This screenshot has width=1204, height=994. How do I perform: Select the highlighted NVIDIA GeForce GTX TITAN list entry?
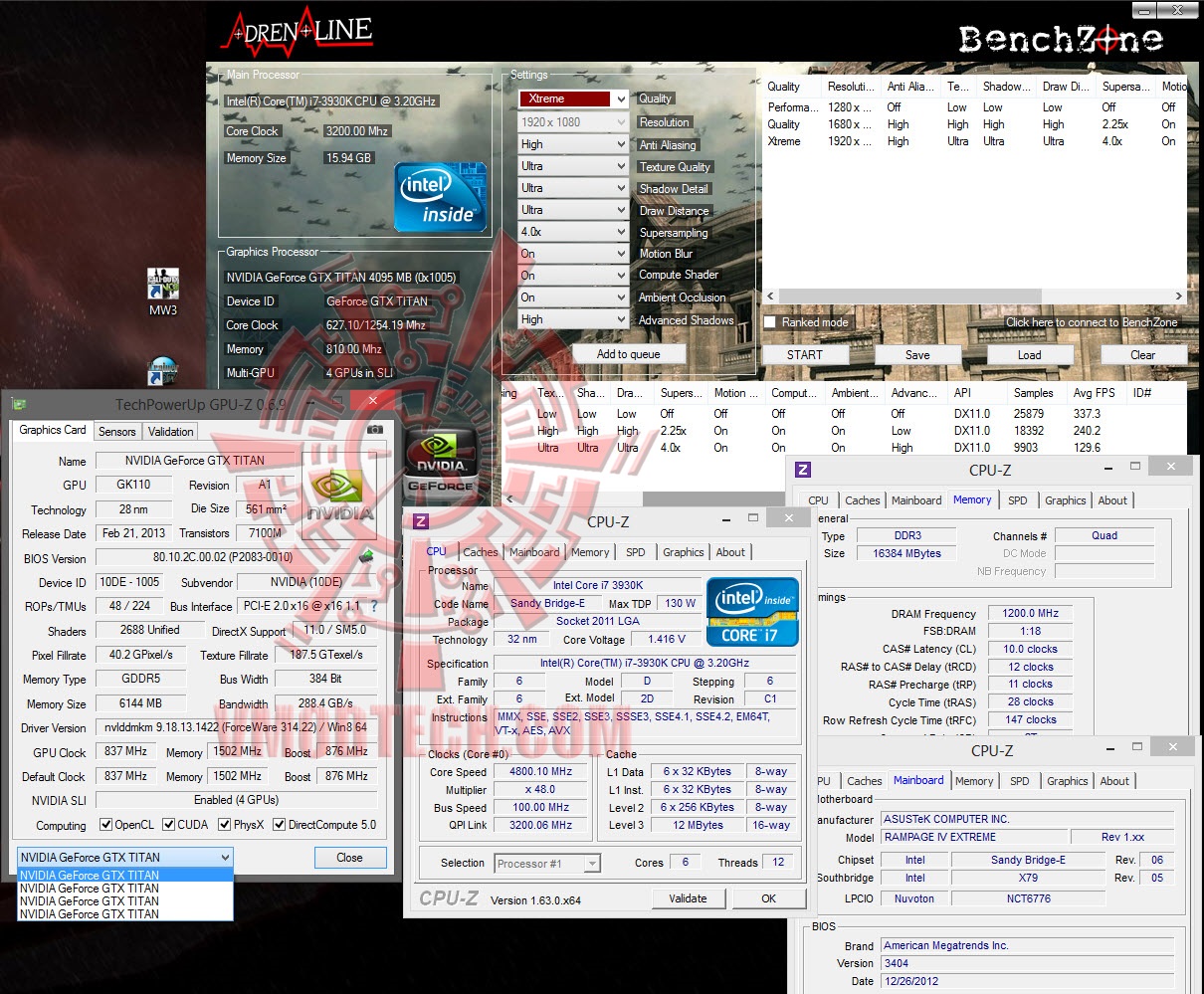[x=125, y=876]
